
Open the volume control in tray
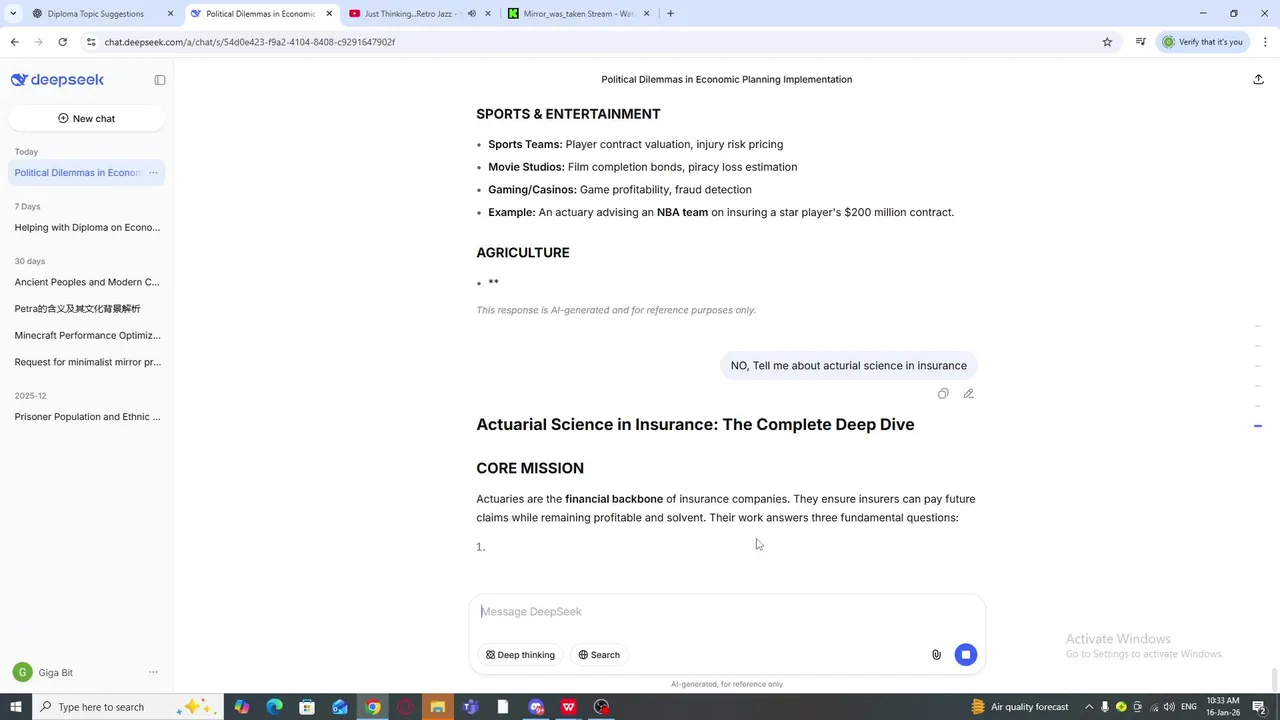click(1168, 707)
